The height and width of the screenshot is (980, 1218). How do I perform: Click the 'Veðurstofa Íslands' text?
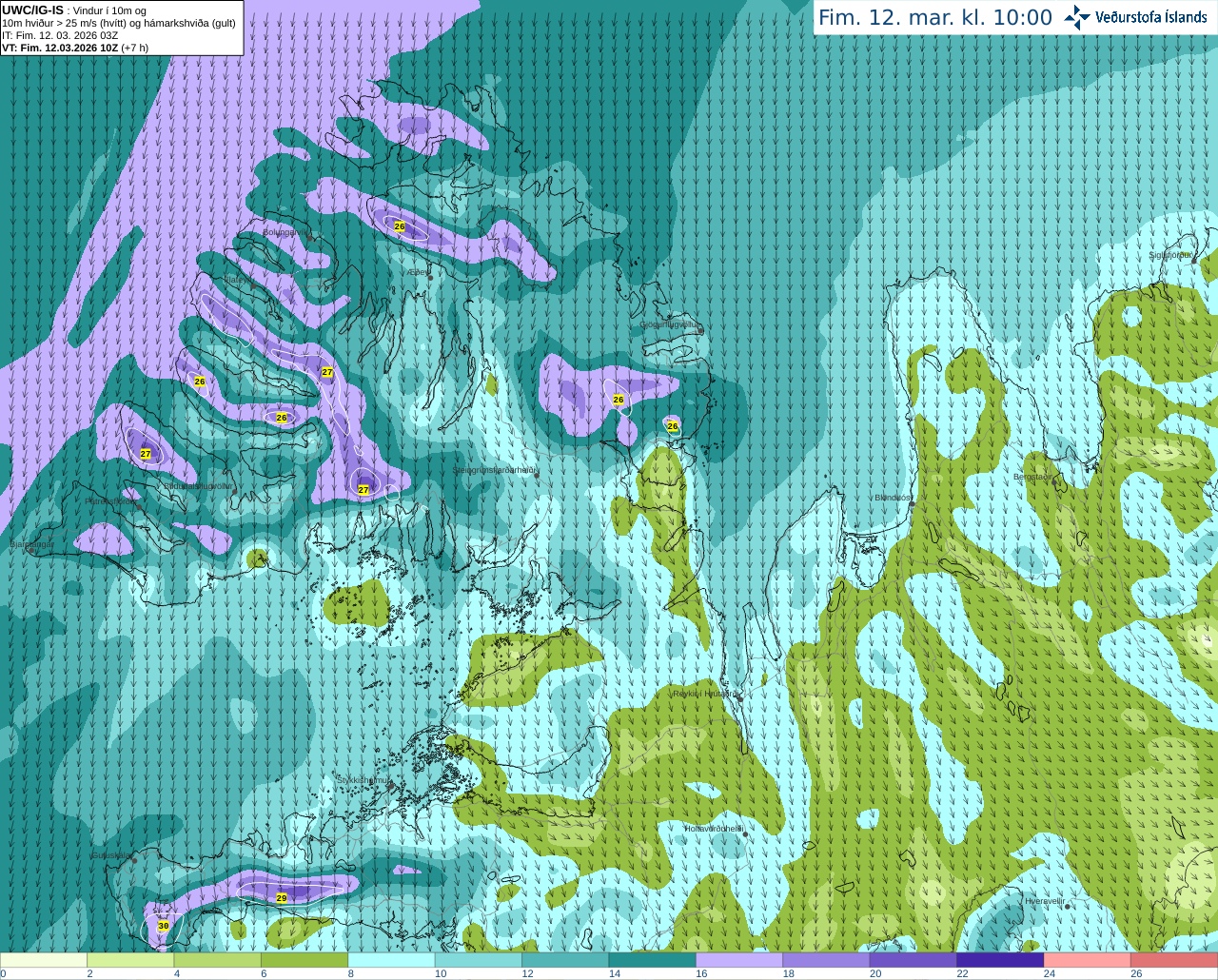1151,17
